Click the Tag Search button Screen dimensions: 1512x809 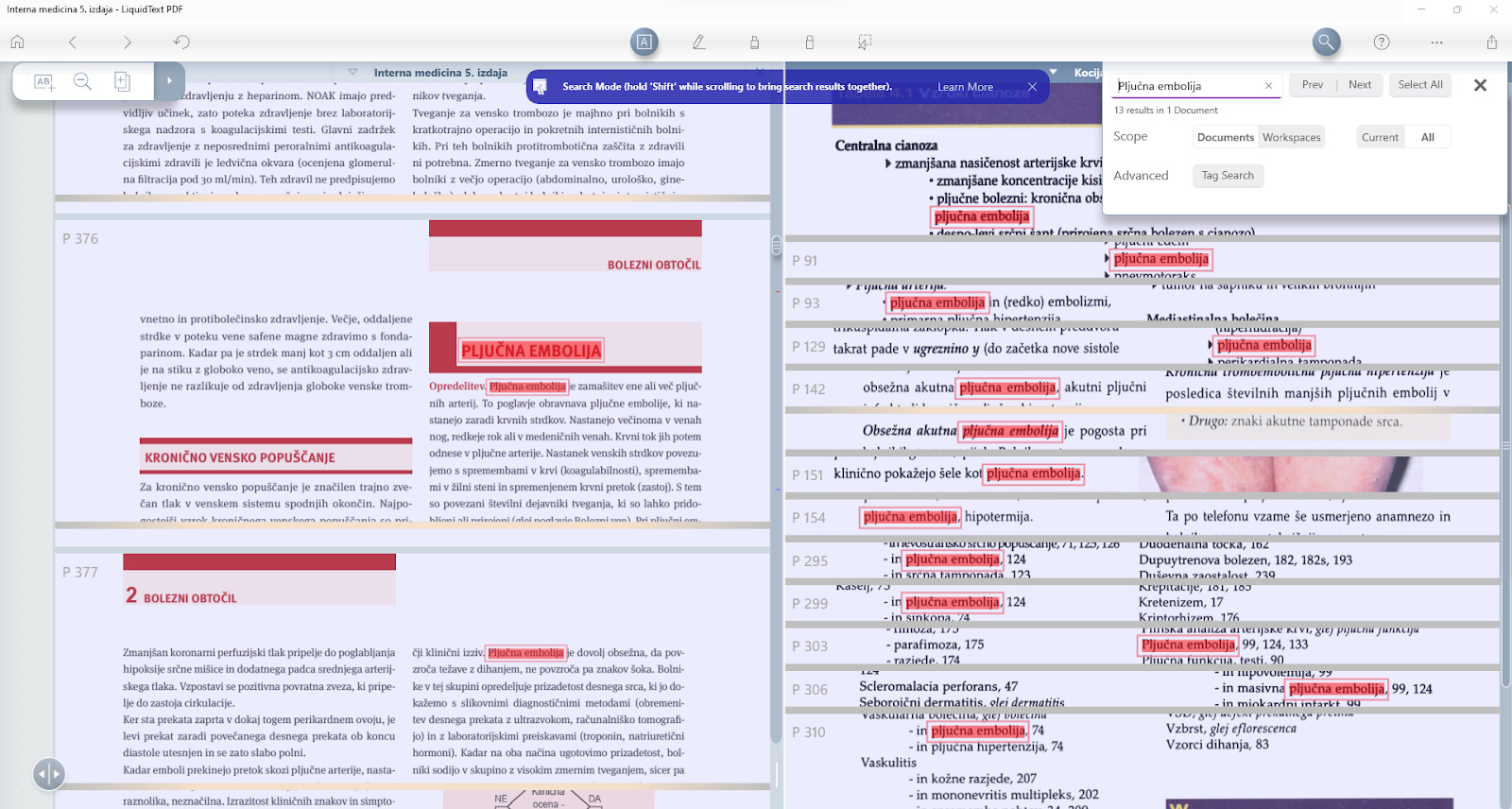[x=1228, y=175]
